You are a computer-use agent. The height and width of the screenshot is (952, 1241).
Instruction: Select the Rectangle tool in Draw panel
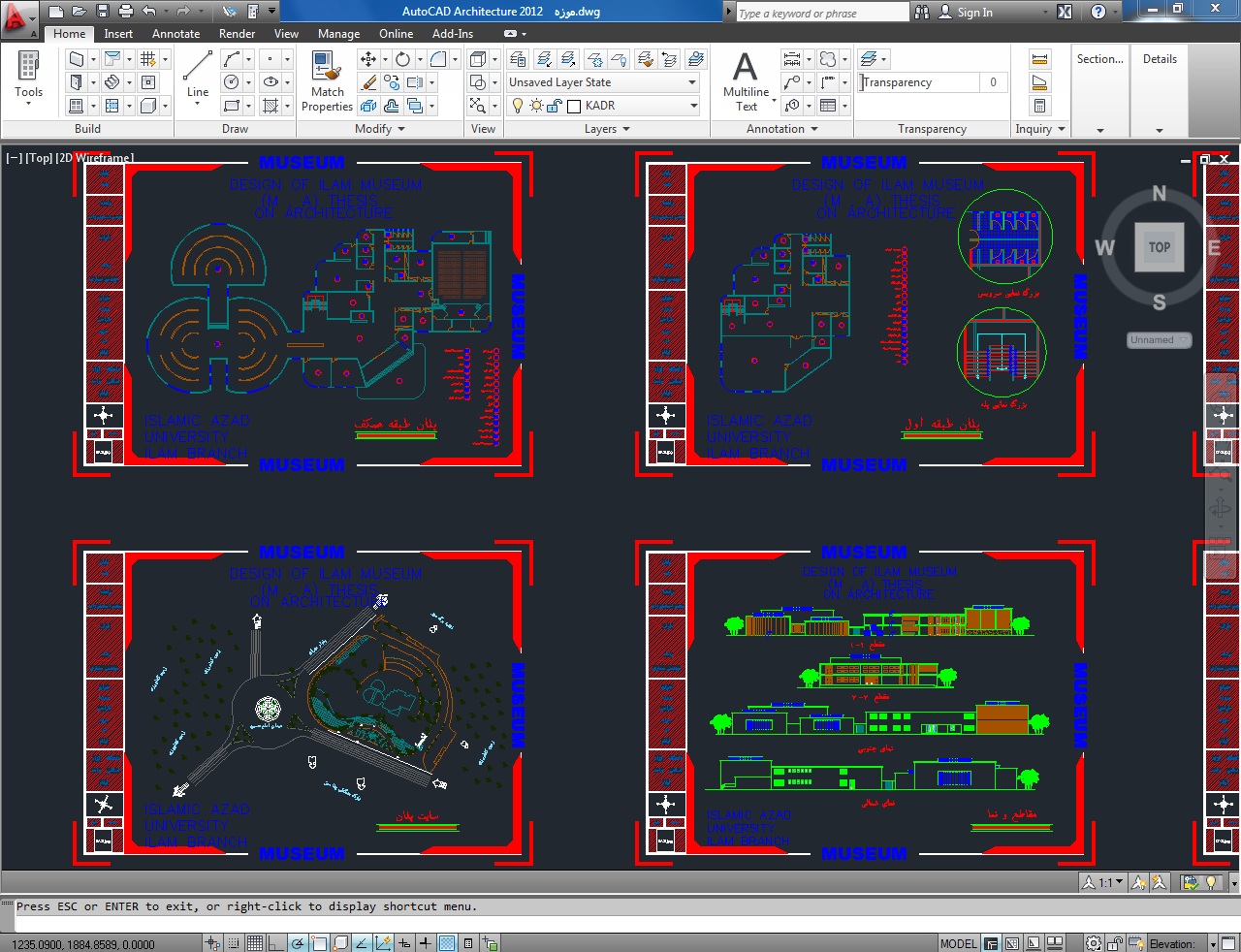tap(231, 106)
